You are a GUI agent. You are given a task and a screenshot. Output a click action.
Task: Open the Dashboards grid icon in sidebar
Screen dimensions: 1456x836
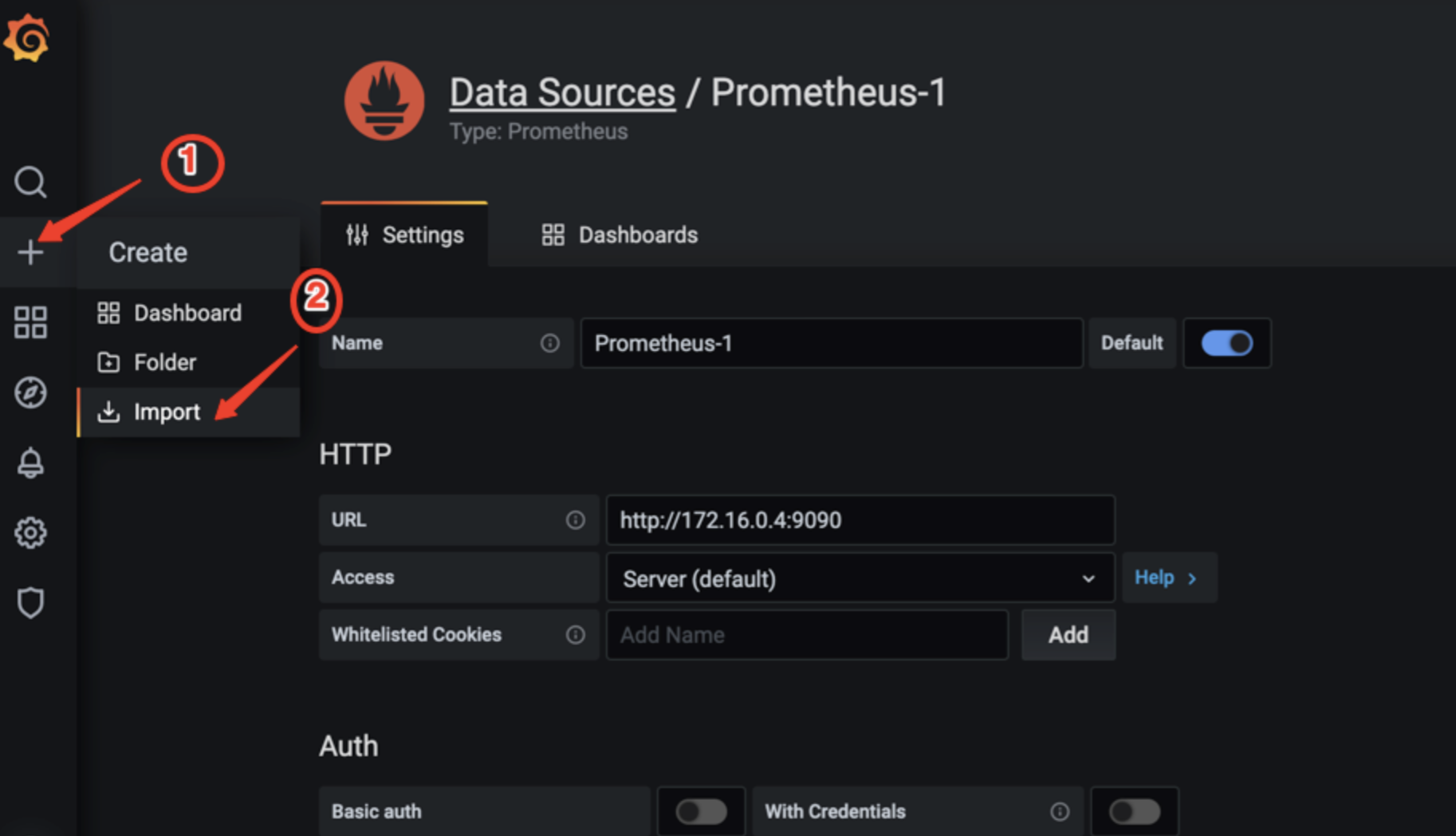30,322
